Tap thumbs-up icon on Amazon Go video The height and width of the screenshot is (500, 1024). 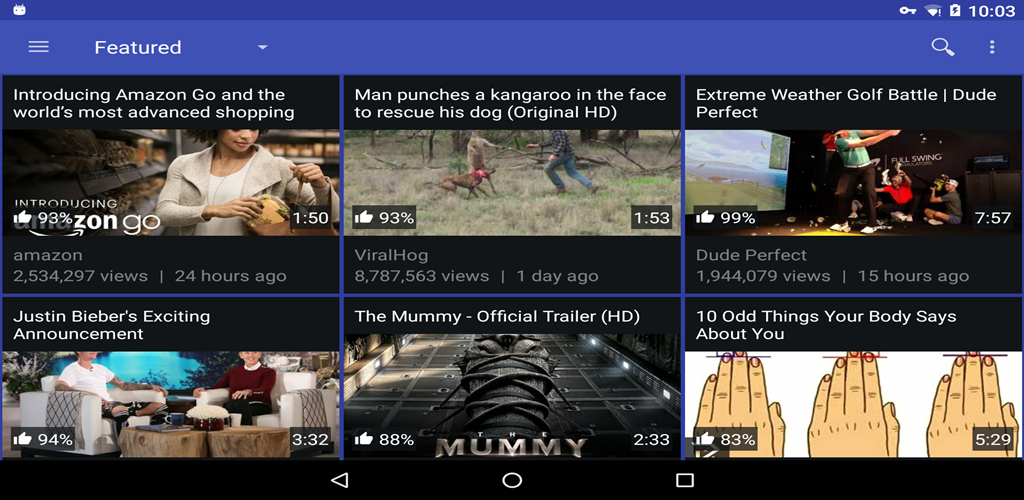(22, 217)
